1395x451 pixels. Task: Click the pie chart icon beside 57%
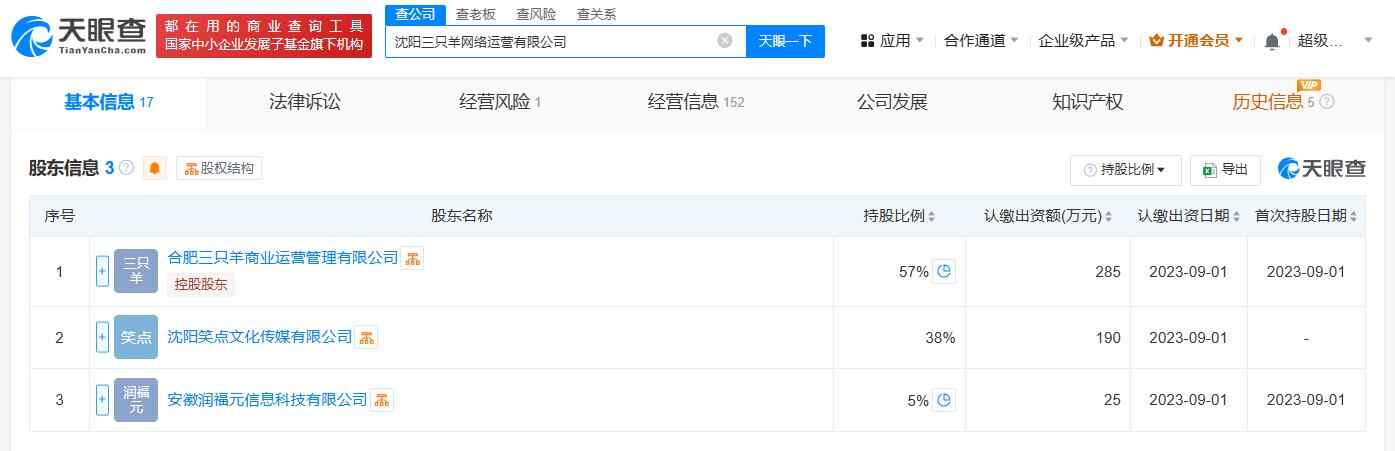[x=944, y=271]
